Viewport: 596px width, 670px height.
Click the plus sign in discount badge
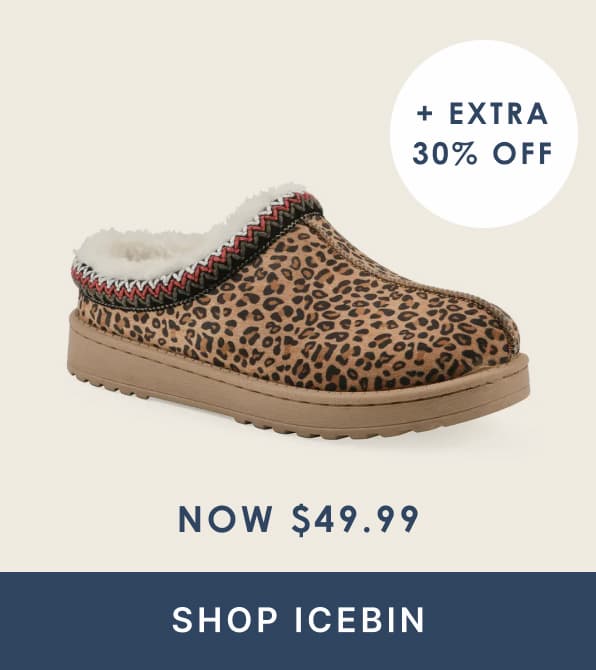(426, 114)
